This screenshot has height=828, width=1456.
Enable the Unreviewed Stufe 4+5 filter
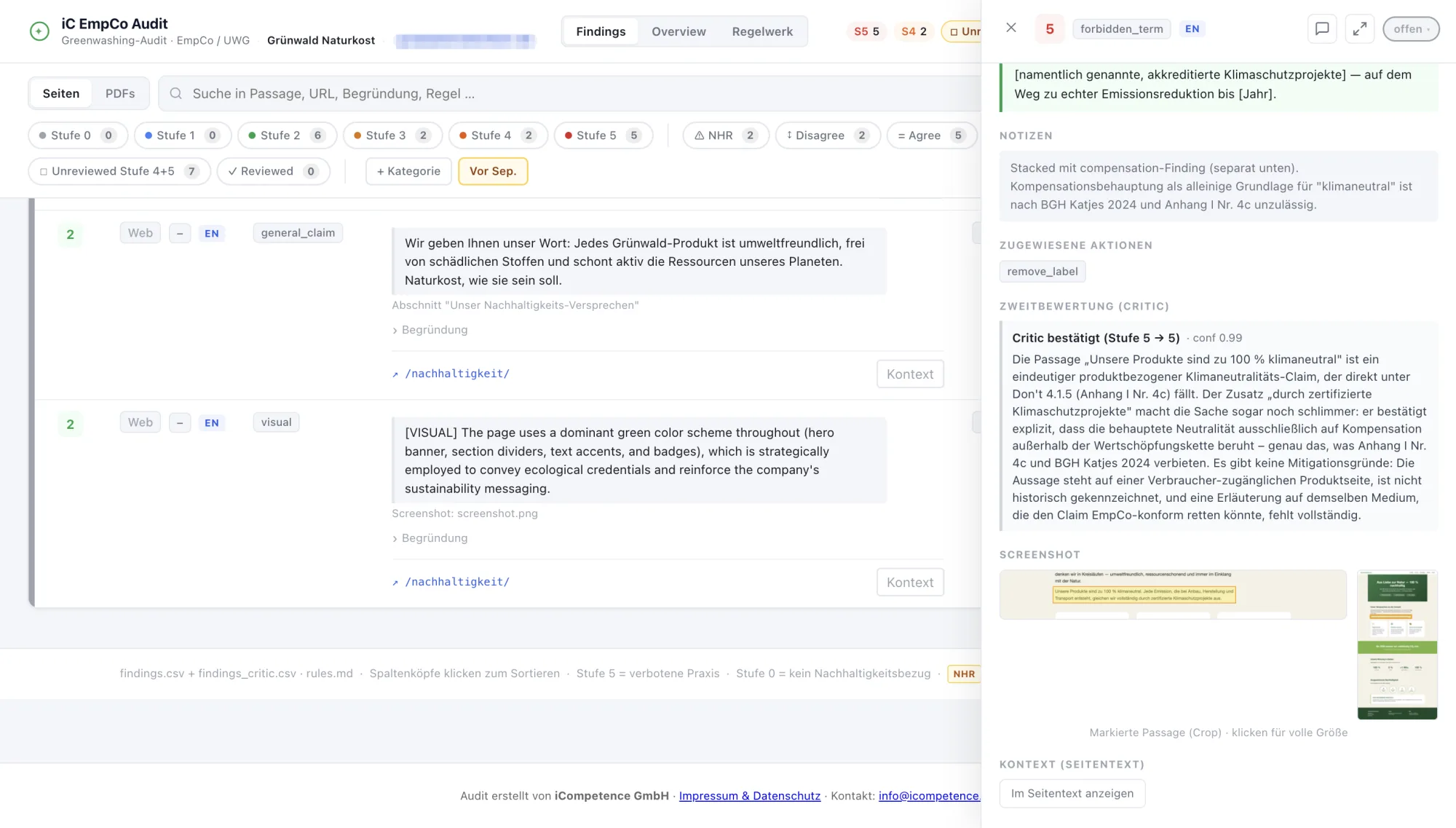point(119,171)
